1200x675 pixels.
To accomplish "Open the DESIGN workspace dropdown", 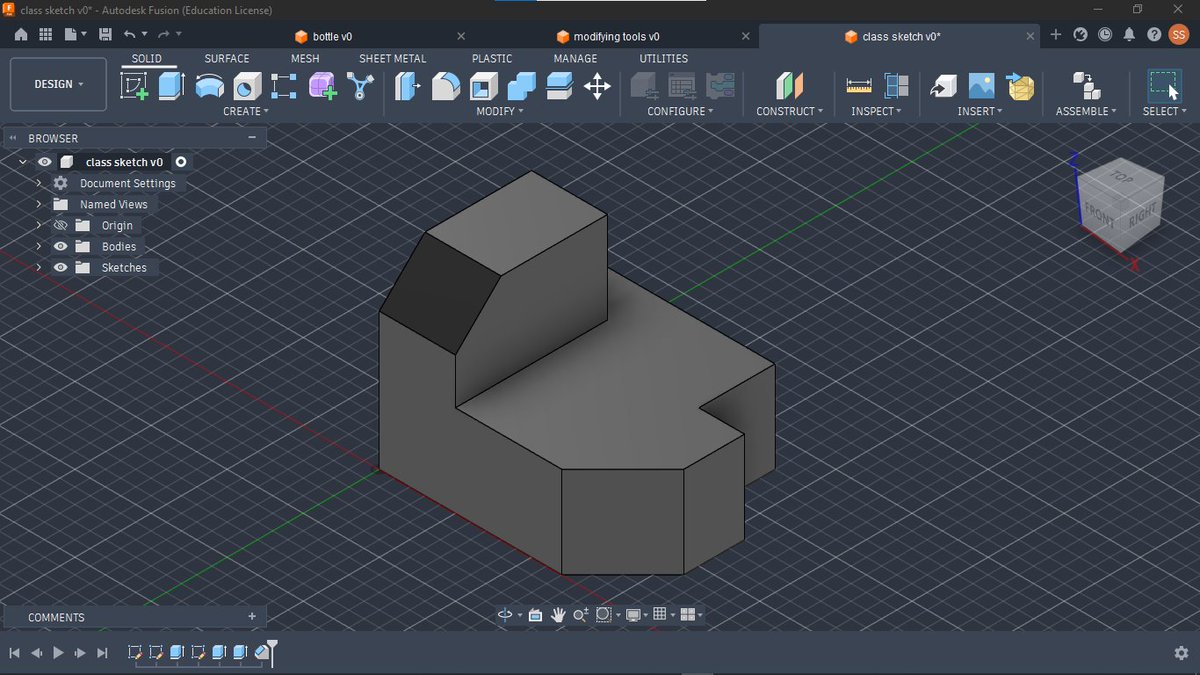I will (58, 84).
